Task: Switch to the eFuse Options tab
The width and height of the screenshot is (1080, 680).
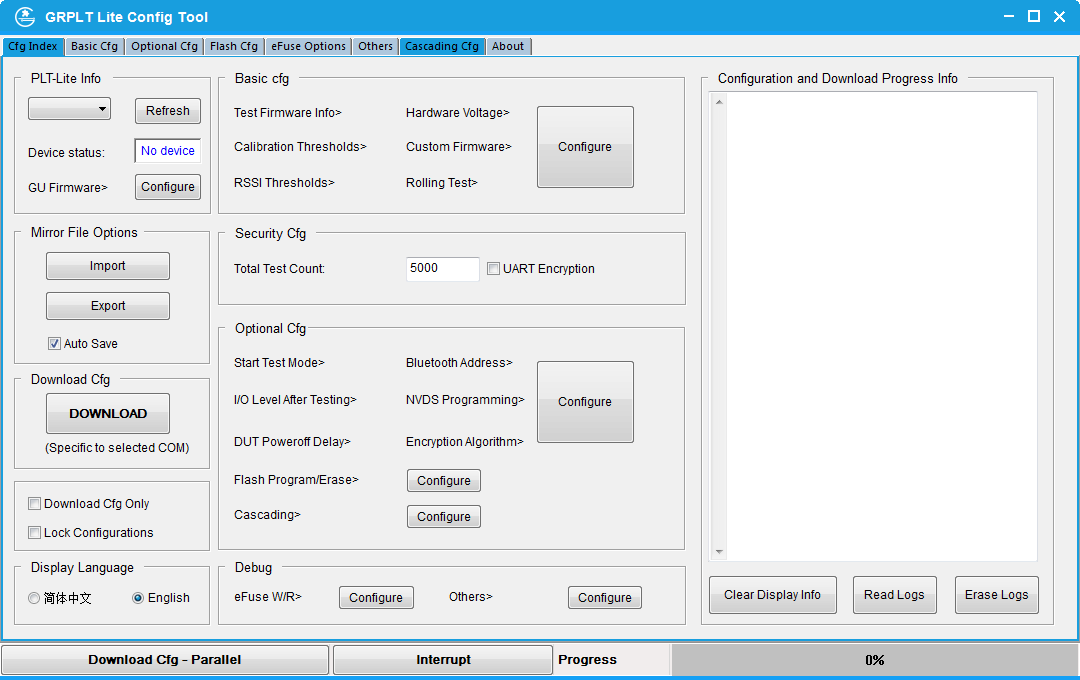Action: point(308,46)
